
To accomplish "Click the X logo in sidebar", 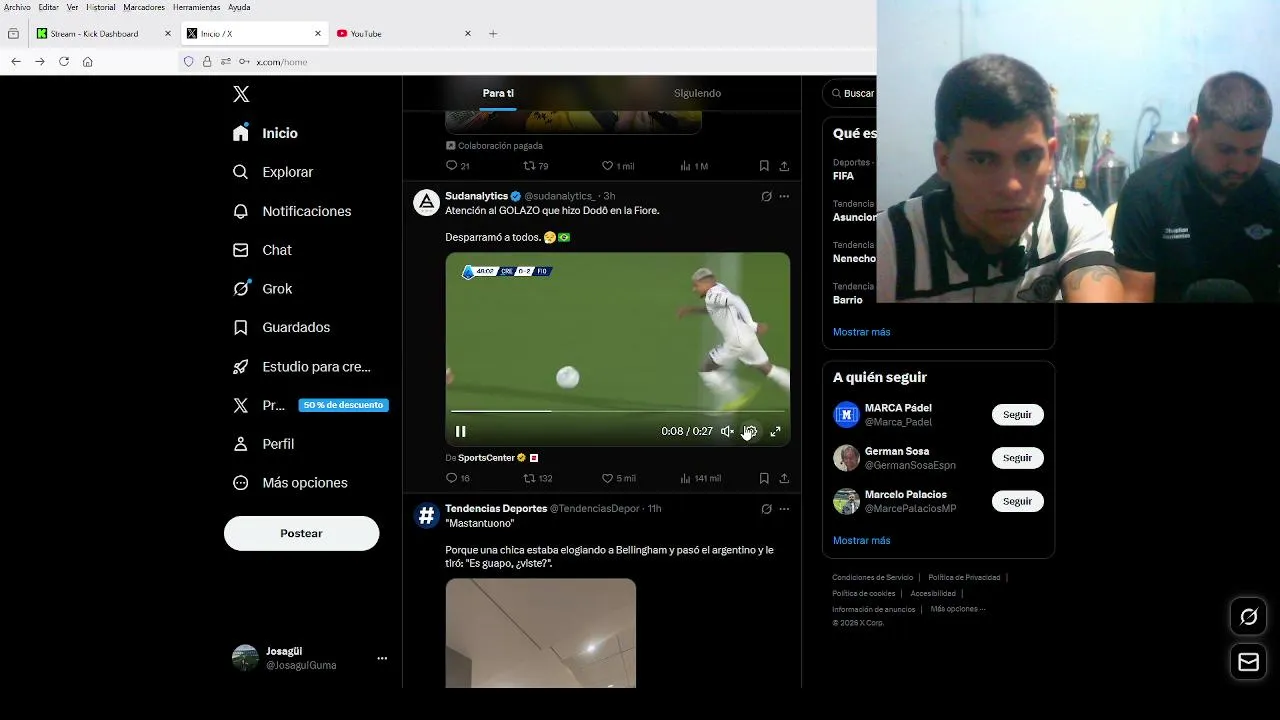I will click(241, 94).
